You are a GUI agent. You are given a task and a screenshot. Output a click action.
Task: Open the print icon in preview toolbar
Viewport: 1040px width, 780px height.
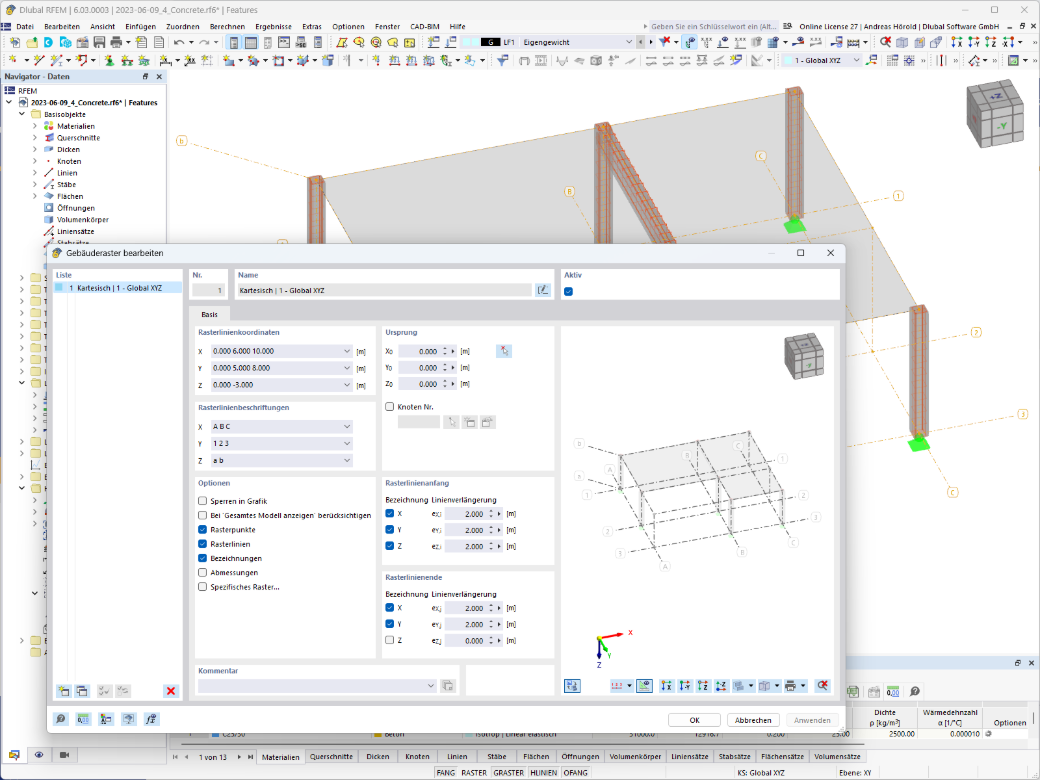[x=790, y=686]
